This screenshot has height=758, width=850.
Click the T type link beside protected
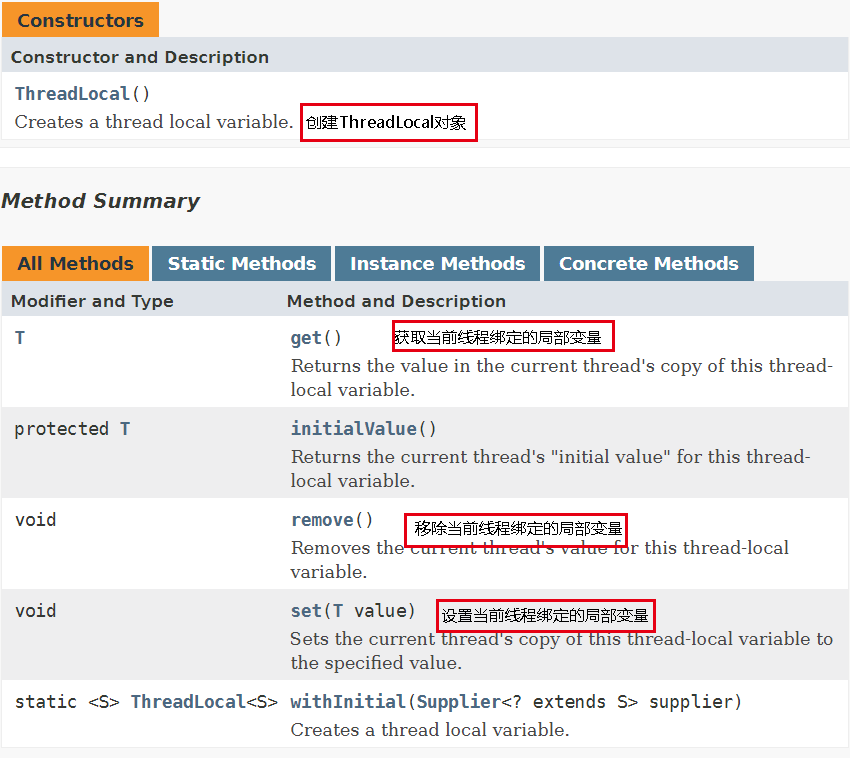(125, 429)
